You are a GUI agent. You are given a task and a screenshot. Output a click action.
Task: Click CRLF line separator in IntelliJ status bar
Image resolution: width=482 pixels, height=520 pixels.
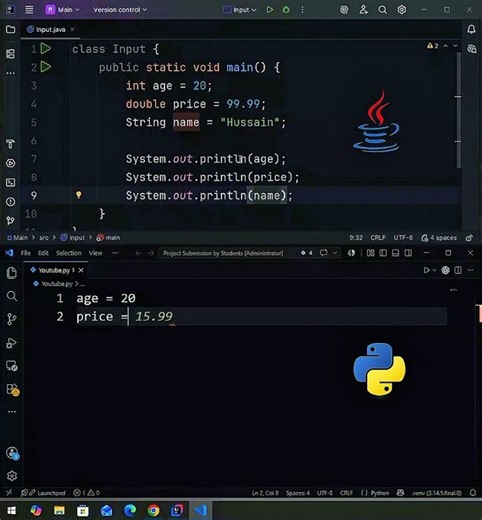378,238
